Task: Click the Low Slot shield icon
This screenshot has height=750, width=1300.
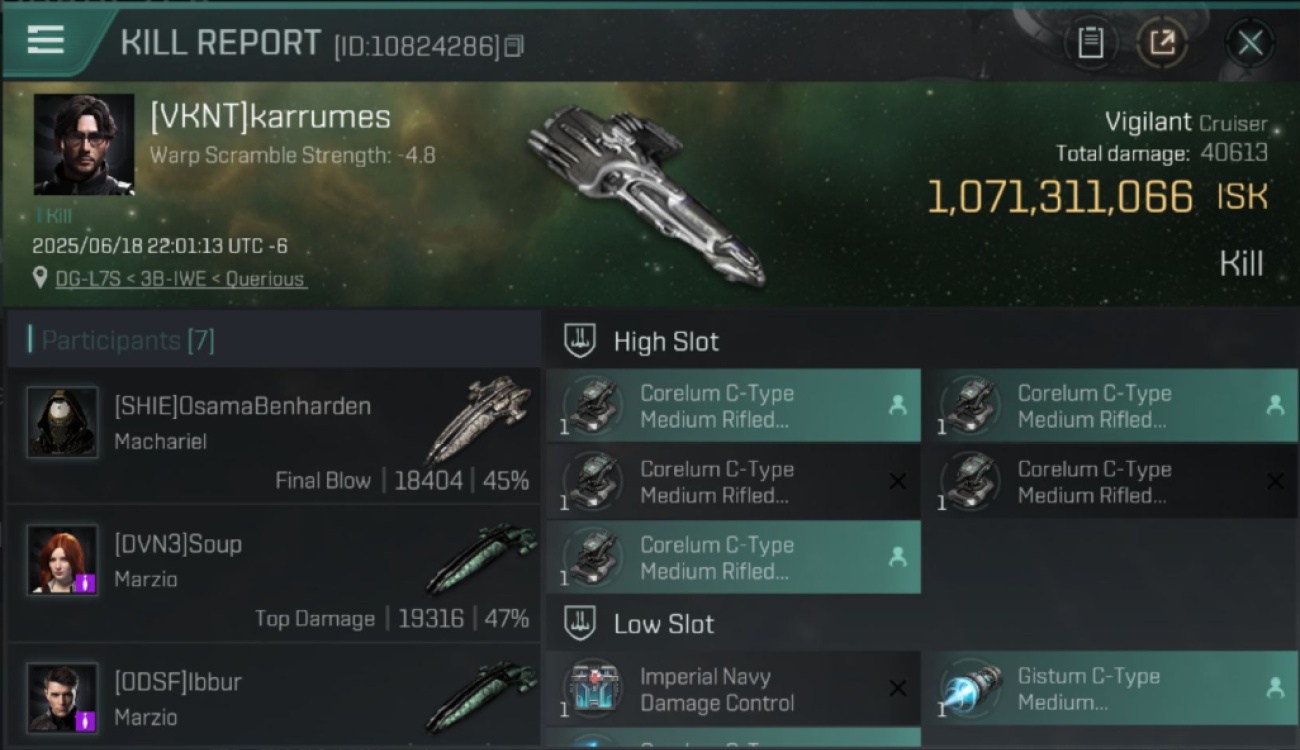Action: pos(580,624)
